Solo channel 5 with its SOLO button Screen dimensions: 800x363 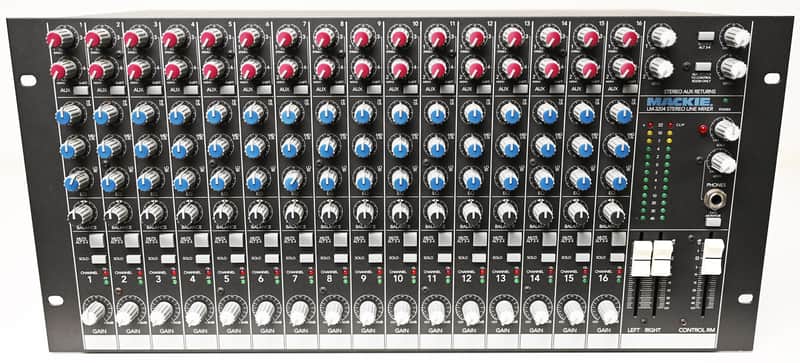point(237,258)
